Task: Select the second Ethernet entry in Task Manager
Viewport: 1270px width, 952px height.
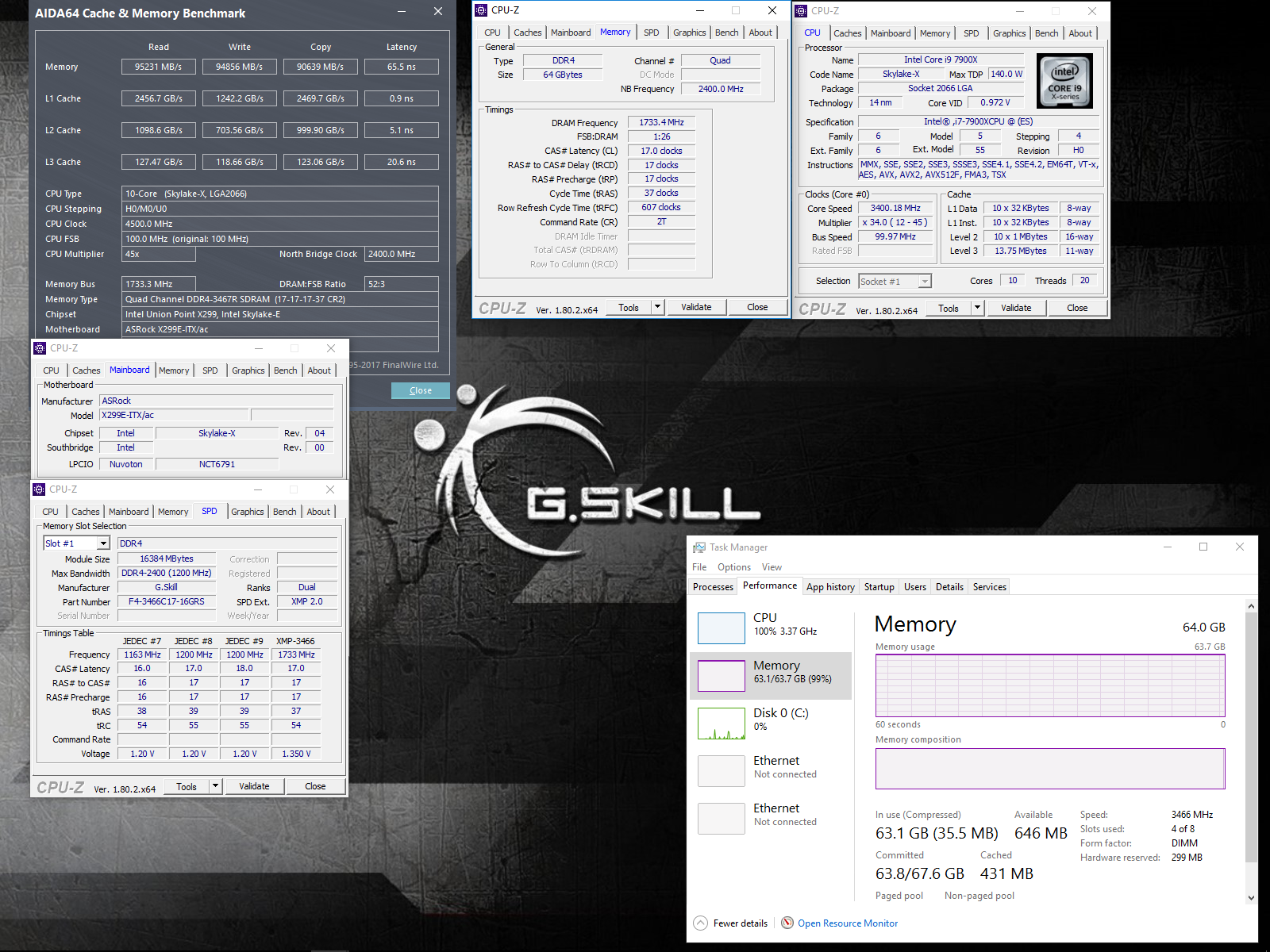Action: pyautogui.click(x=721, y=817)
